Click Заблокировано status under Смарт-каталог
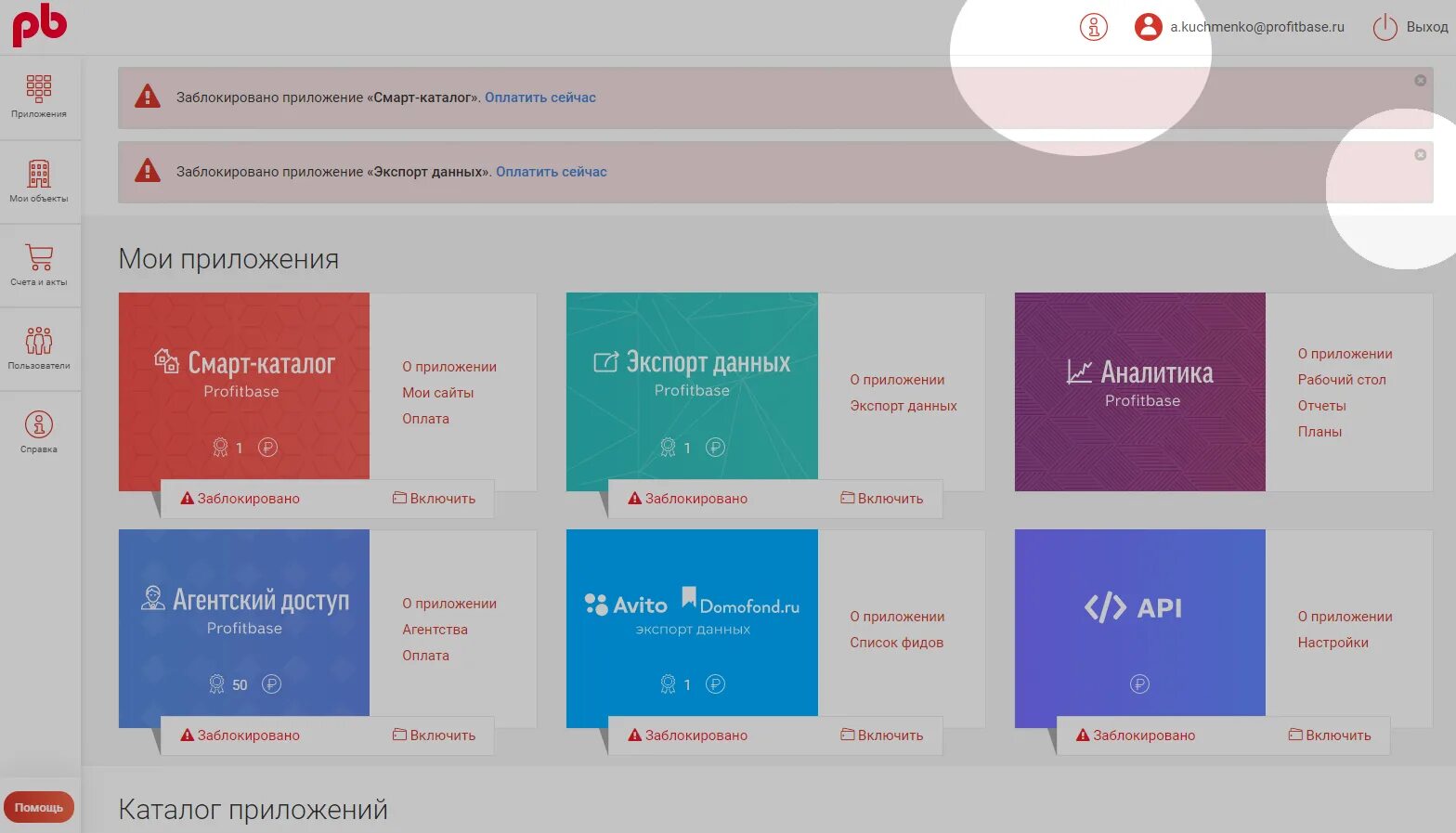 click(240, 499)
